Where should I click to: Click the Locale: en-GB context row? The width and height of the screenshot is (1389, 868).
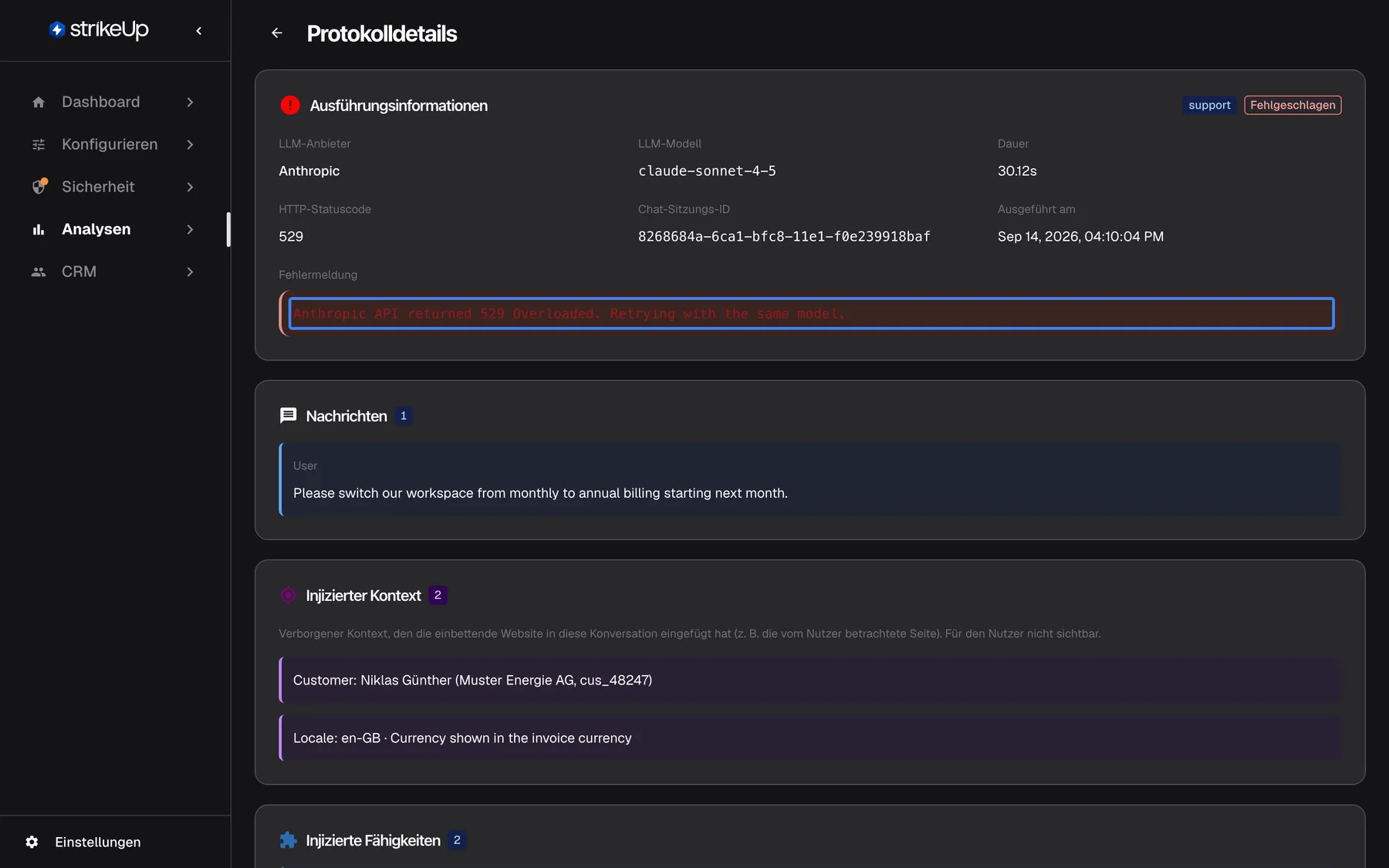click(x=810, y=738)
